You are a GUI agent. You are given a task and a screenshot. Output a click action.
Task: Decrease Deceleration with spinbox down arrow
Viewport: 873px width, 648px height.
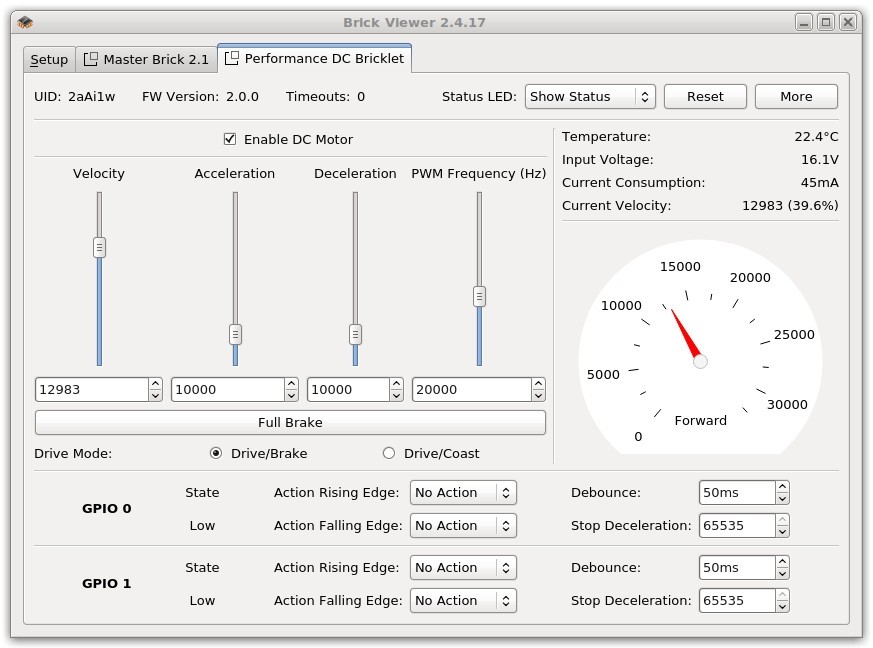point(396,396)
